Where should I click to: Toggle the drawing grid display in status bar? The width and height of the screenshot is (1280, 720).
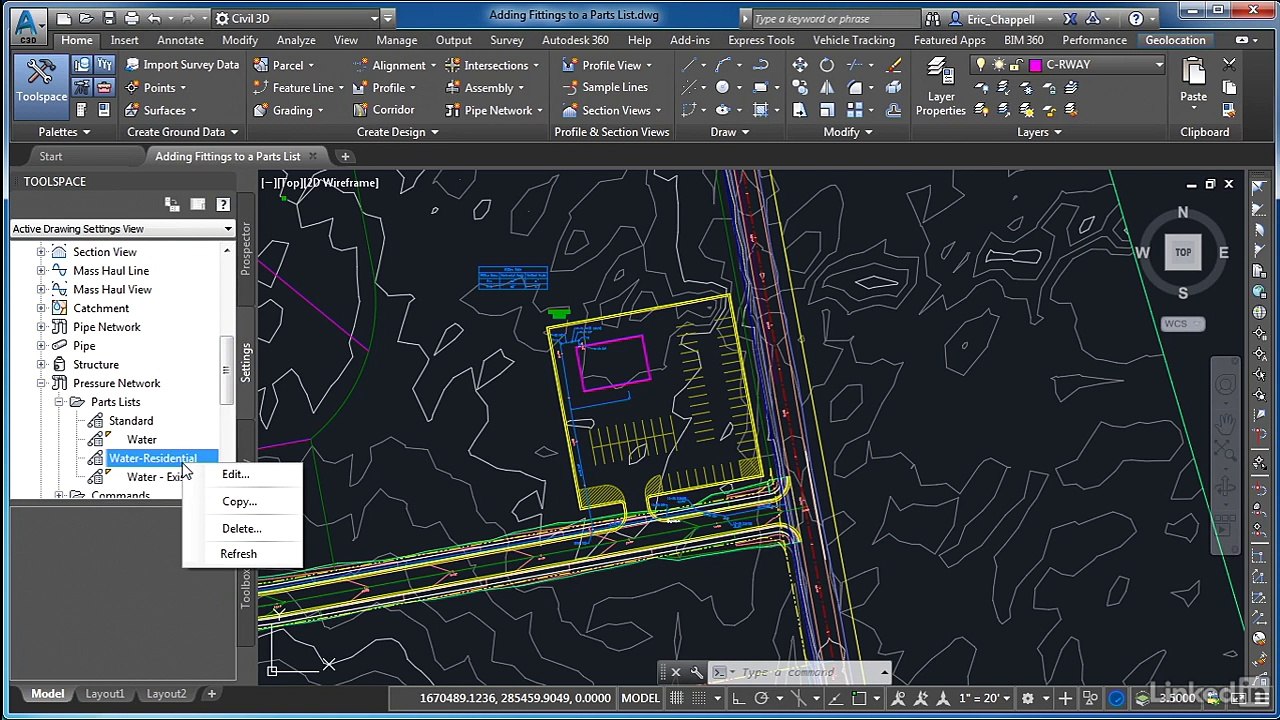point(677,698)
